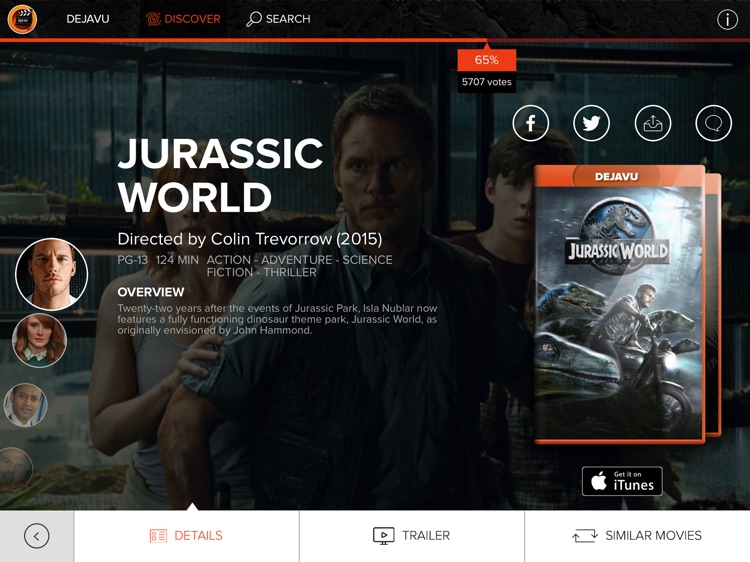This screenshot has width=750, height=562.
Task: Share movie on Facebook
Action: (x=530, y=123)
